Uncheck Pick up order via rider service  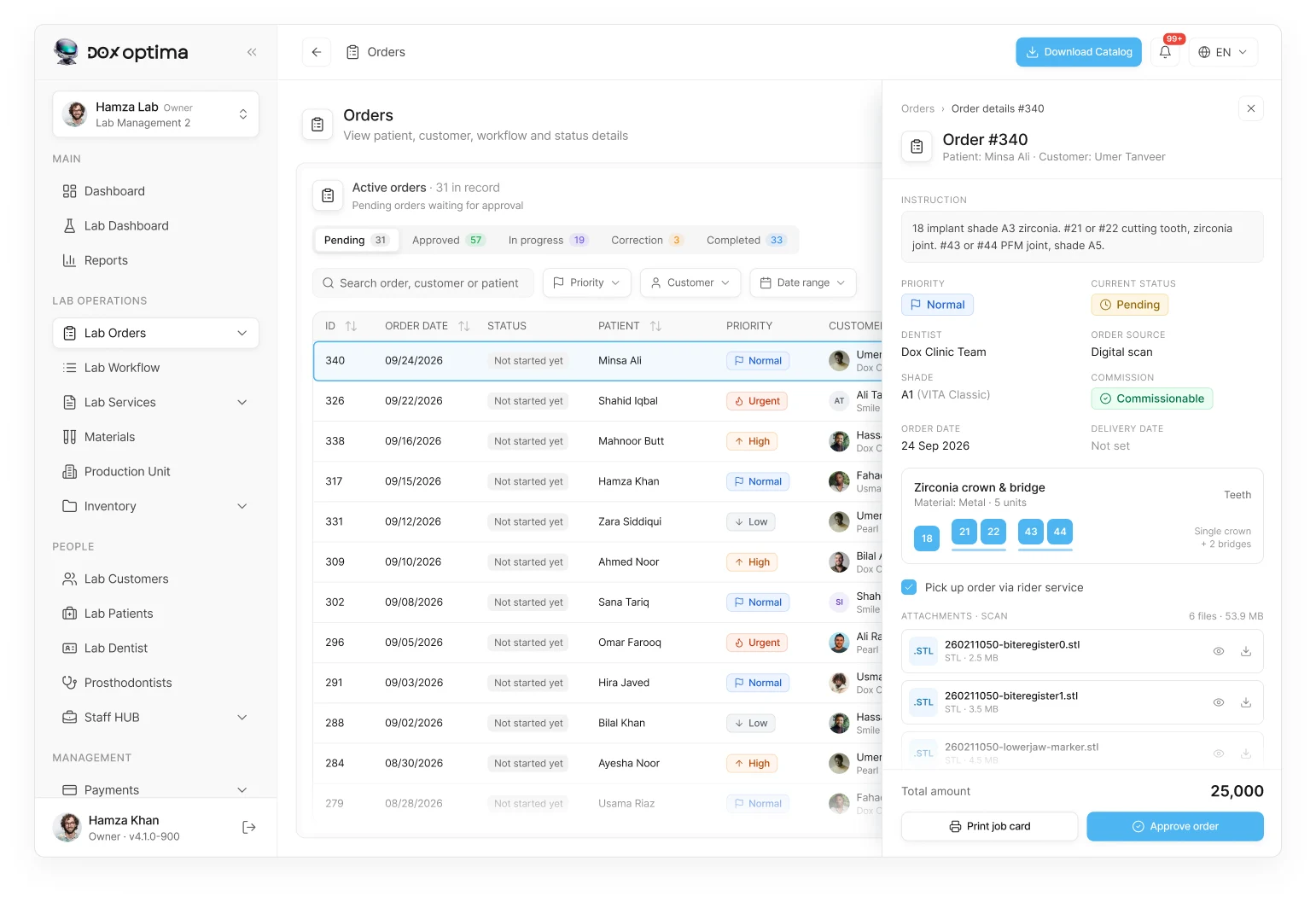[x=909, y=587]
